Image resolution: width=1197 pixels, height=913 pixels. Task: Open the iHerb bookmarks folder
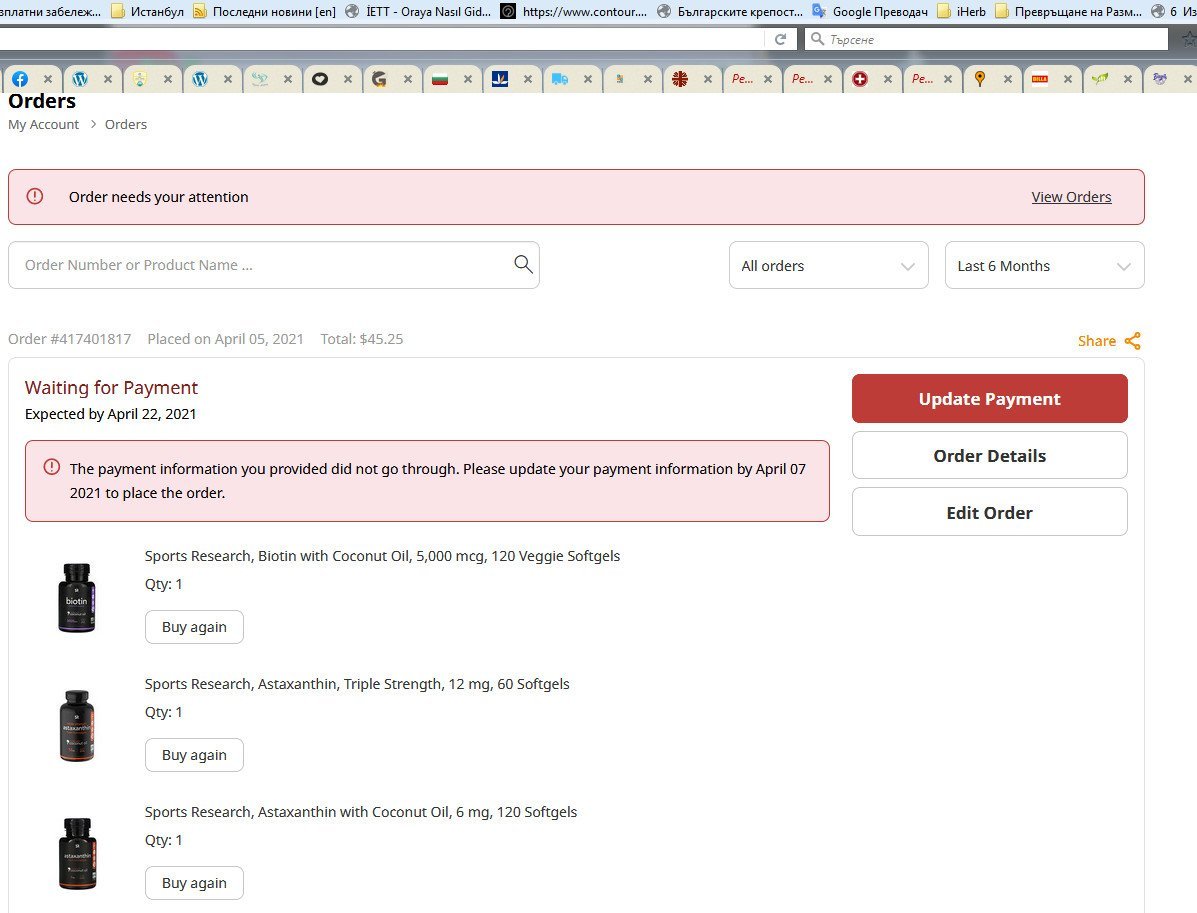963,11
